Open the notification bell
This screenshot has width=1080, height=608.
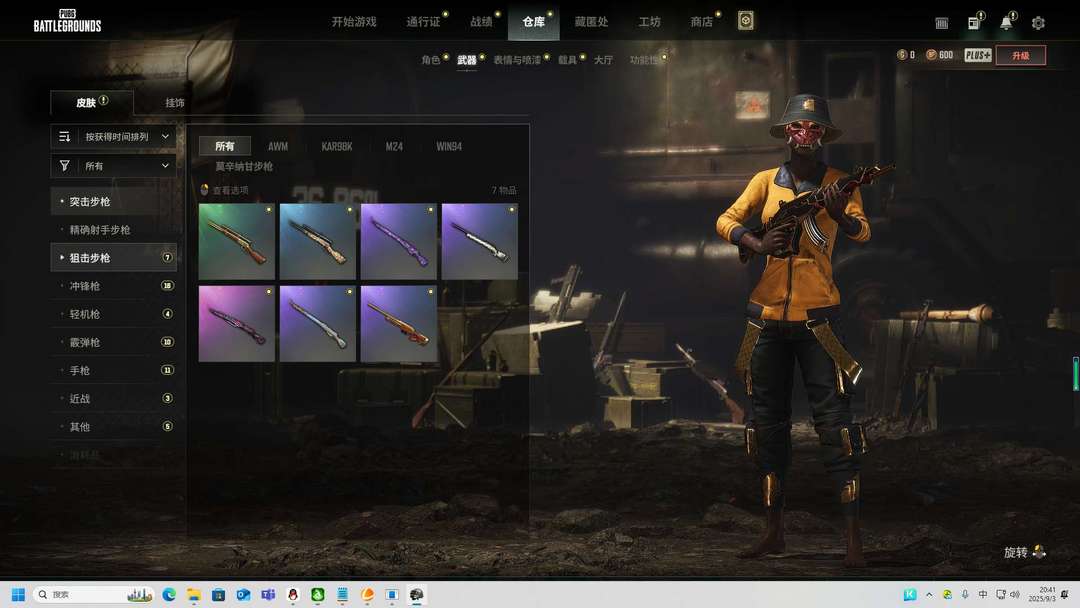(1006, 23)
